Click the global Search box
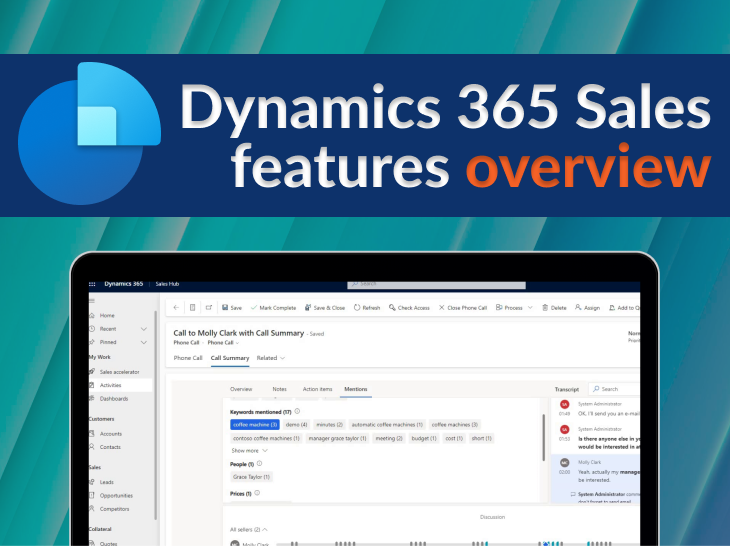 (436, 284)
